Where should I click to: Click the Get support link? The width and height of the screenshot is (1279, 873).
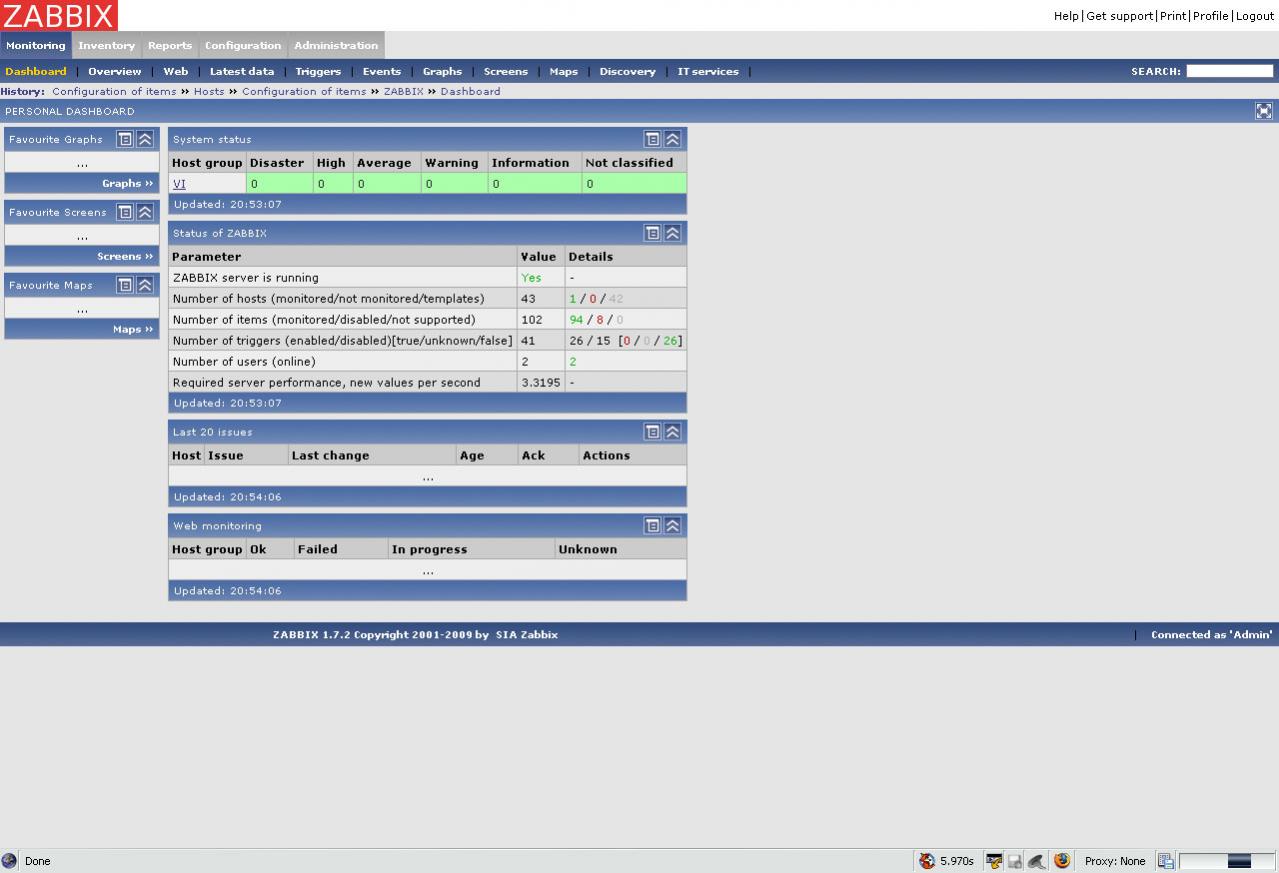point(1120,16)
